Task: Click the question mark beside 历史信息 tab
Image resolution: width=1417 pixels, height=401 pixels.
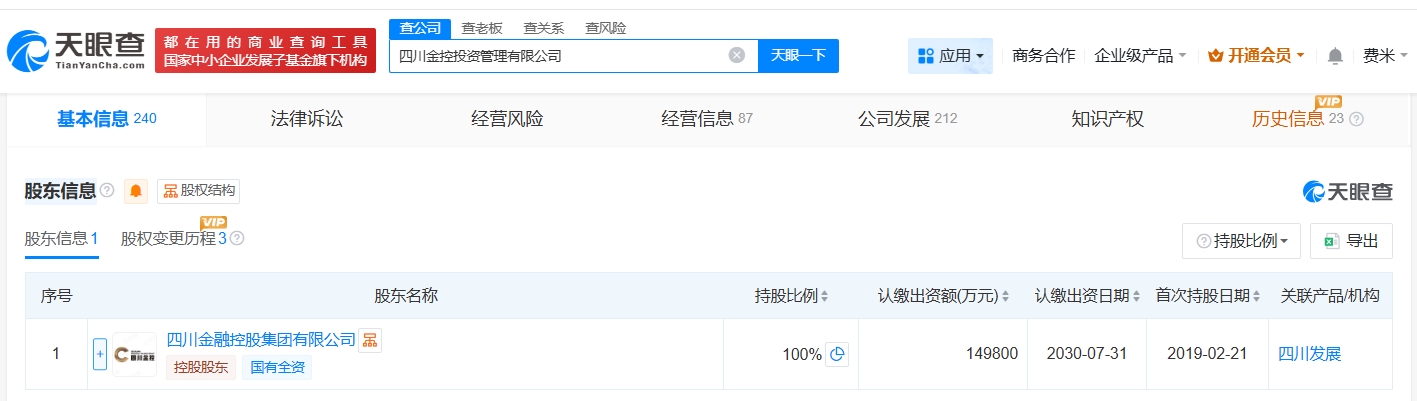Action: pyautogui.click(x=1356, y=119)
